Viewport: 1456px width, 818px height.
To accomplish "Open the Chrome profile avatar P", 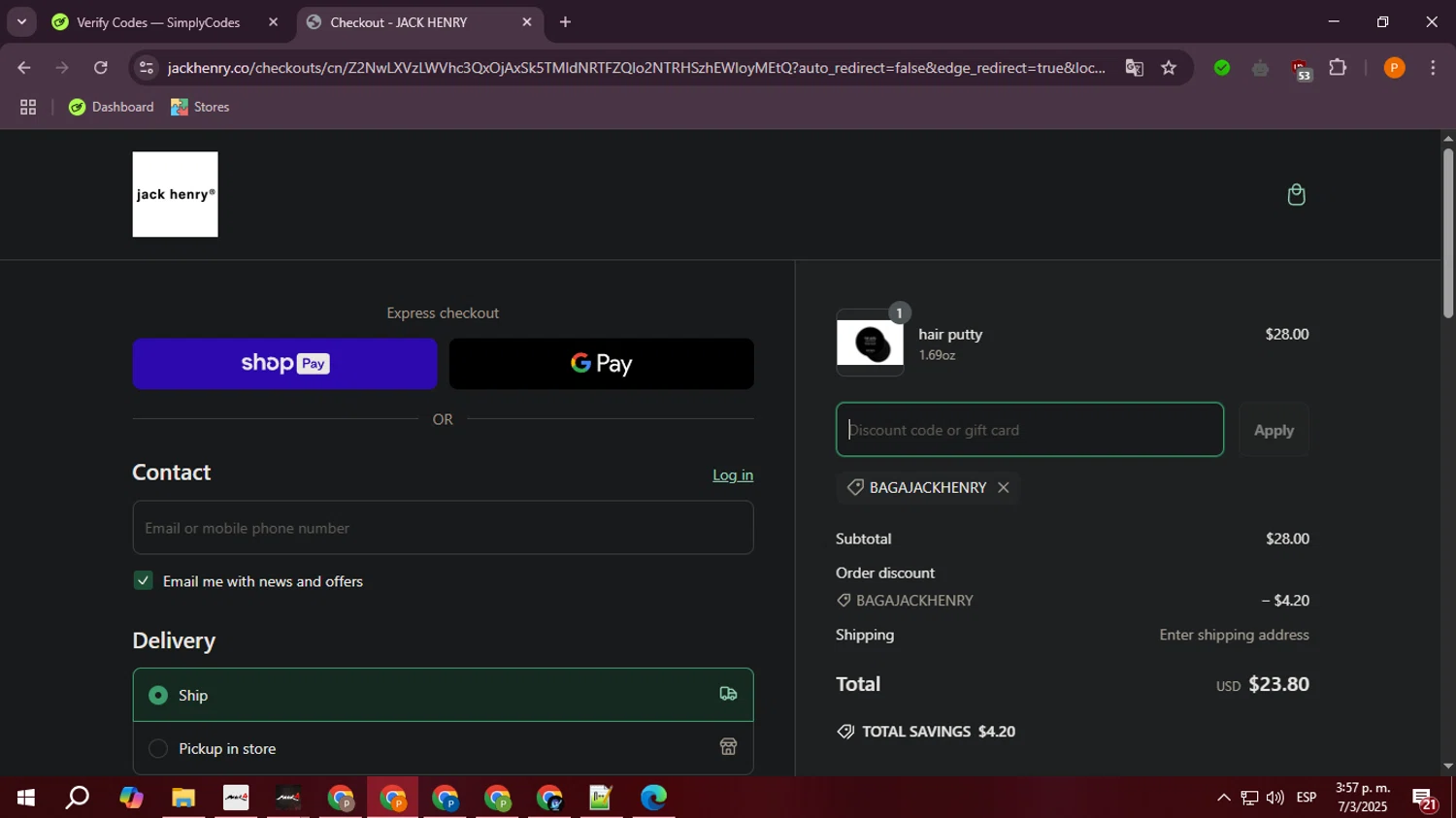I will pos(1394,68).
